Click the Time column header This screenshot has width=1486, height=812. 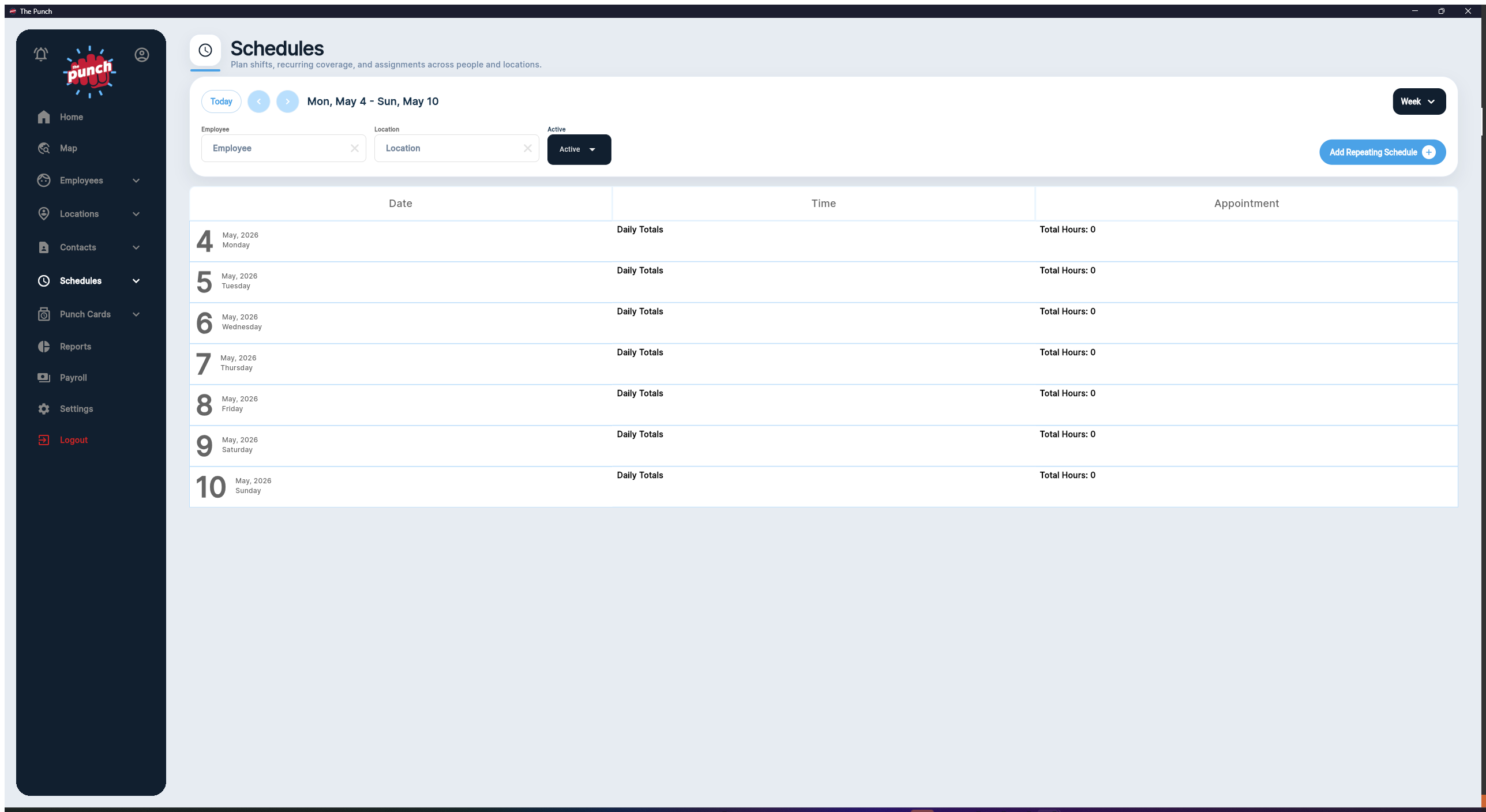tap(824, 204)
